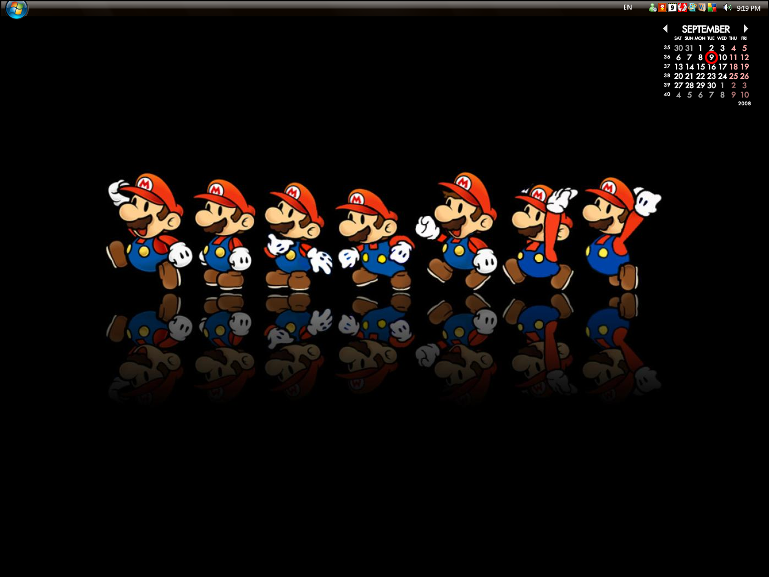Select September 14 in the calendar
769x577 pixels.
pos(690,67)
